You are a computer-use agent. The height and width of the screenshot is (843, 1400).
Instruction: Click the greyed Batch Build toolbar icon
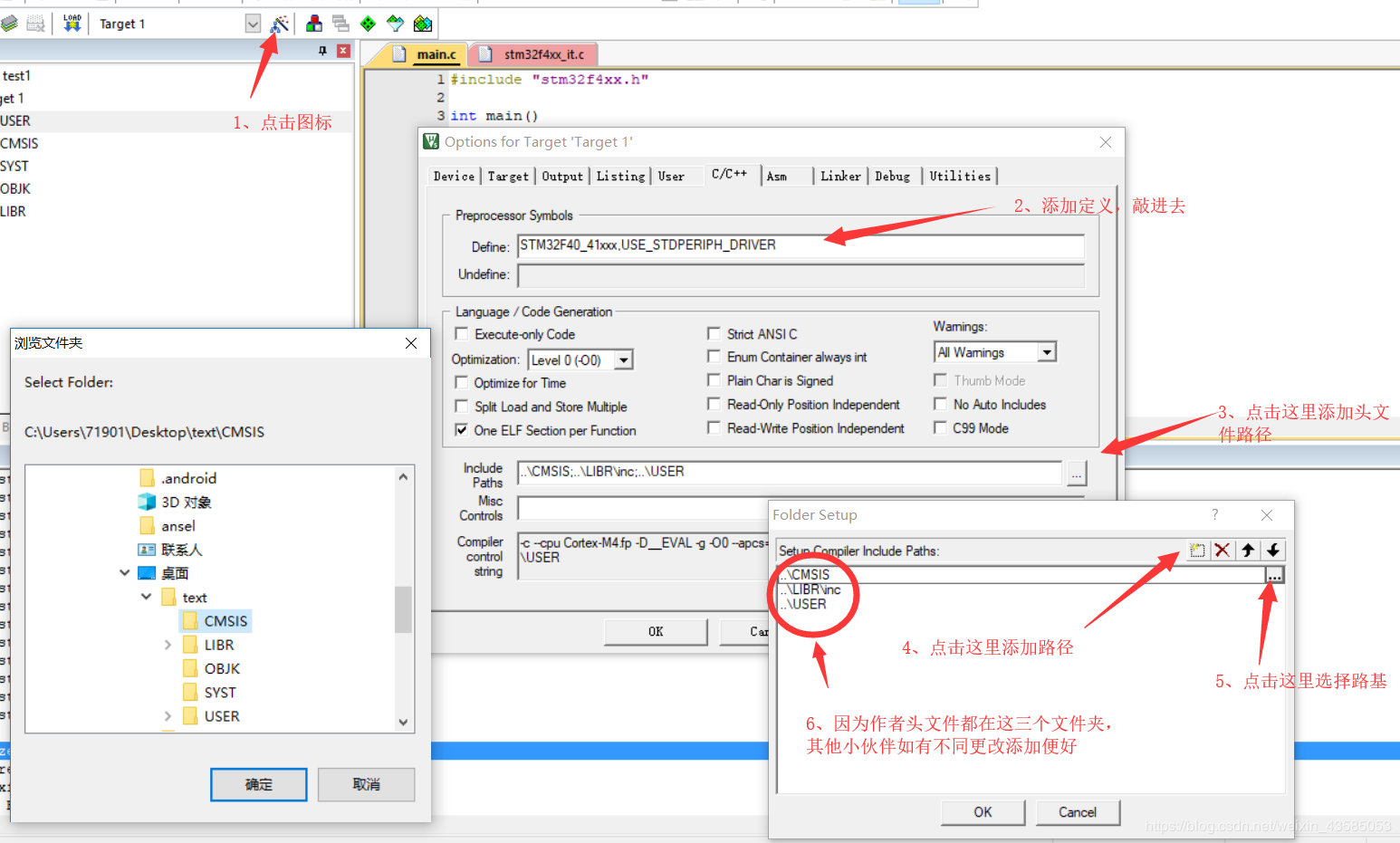(35, 24)
